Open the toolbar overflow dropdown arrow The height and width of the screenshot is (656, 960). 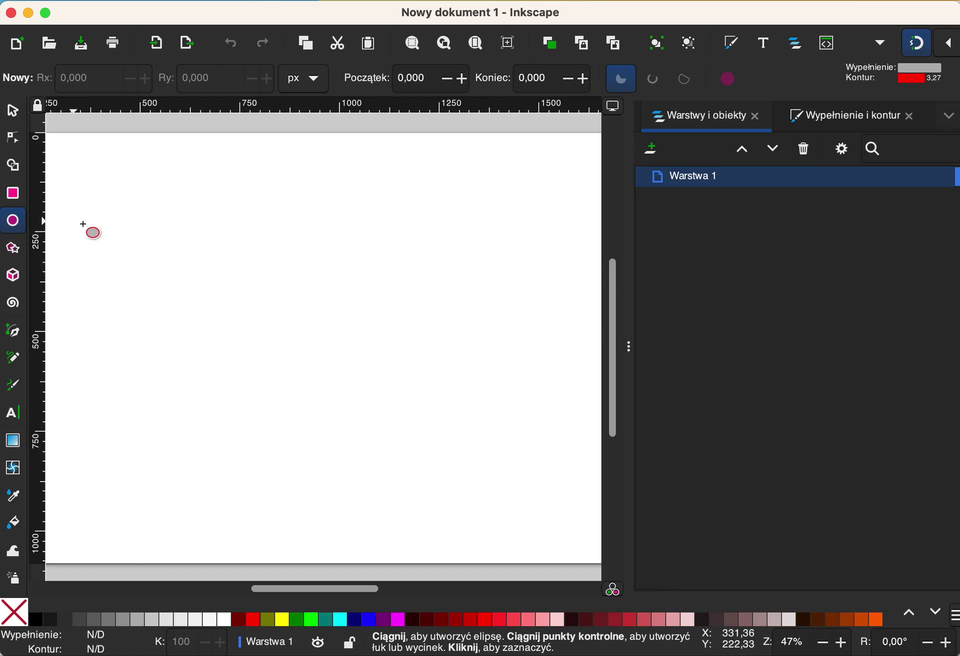pos(880,43)
